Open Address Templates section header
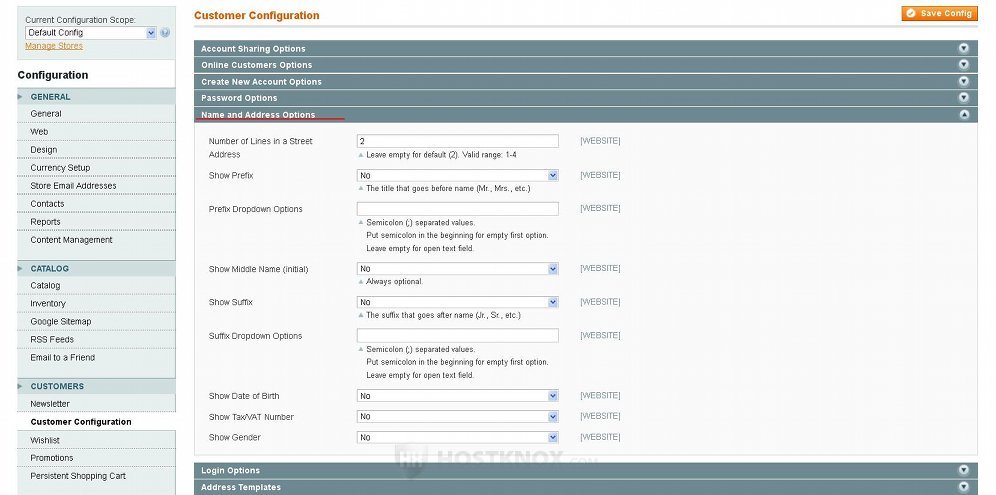Image resolution: width=996 pixels, height=495 pixels. [586, 487]
